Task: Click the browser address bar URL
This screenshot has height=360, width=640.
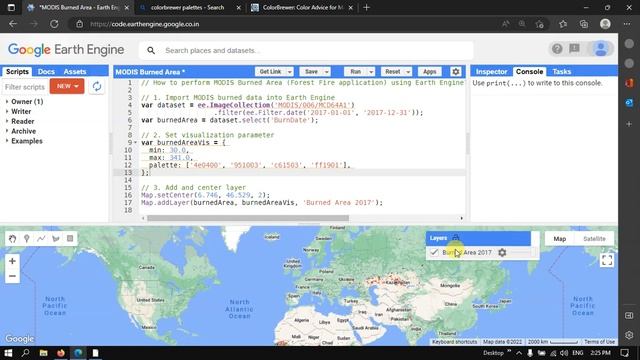Action: [x=144, y=24]
